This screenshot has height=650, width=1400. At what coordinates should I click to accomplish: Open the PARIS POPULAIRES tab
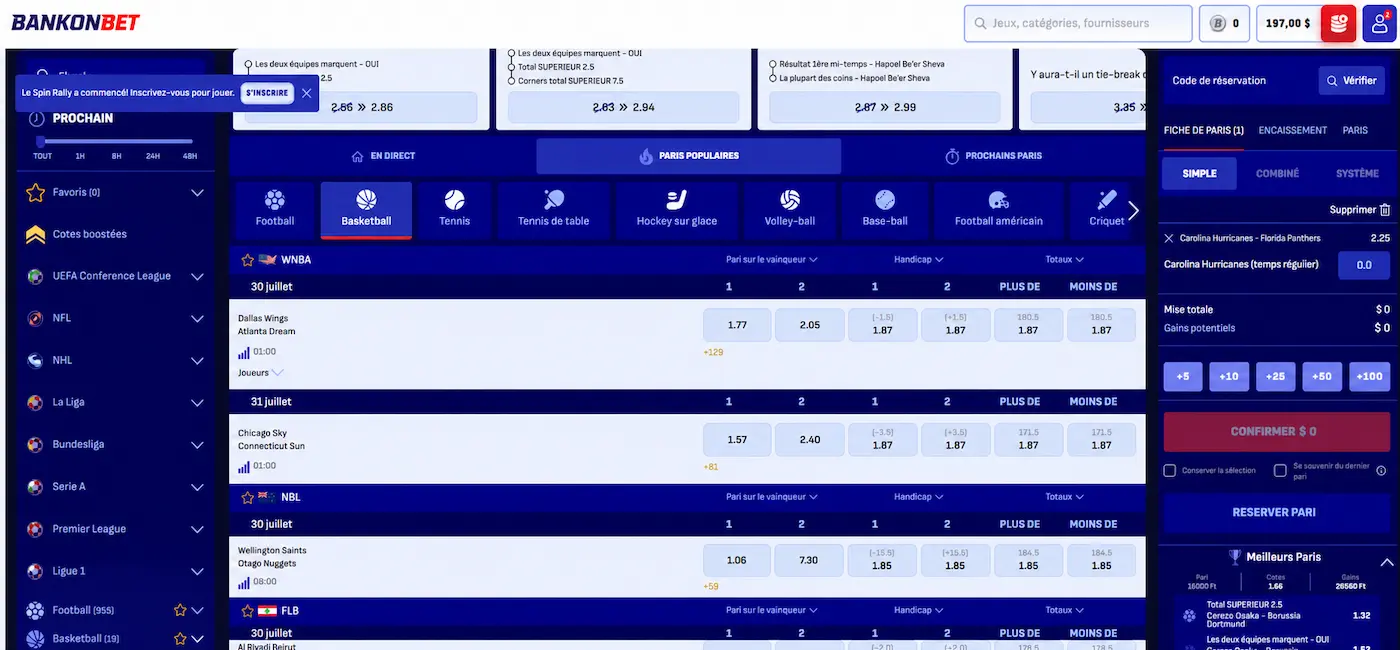(689, 156)
